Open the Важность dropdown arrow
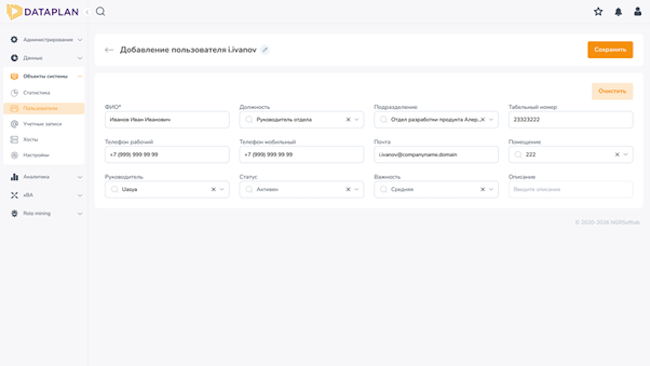This screenshot has height=366, width=650. click(491, 189)
